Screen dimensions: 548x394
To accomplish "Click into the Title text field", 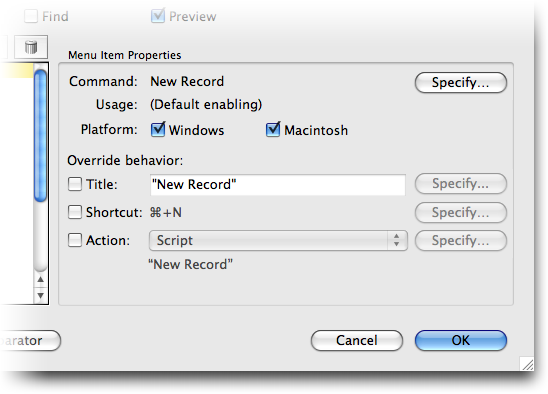I will (278, 185).
